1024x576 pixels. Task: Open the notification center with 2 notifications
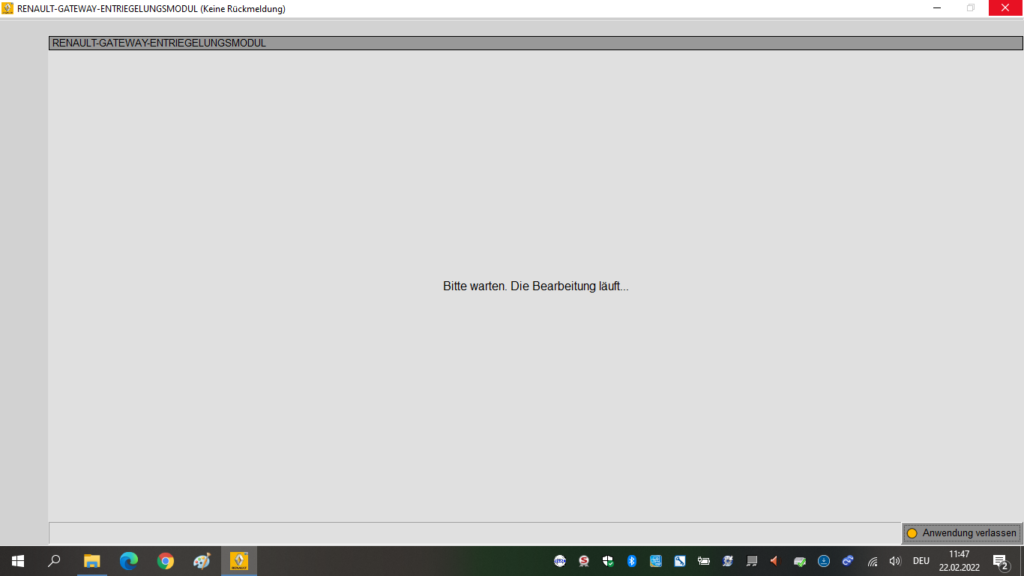[x=1001, y=561]
